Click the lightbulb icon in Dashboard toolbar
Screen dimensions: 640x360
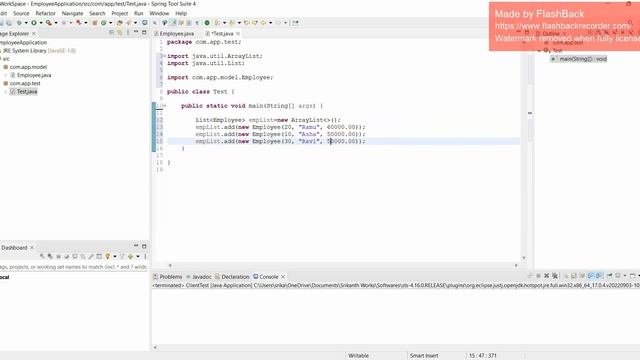(107, 256)
